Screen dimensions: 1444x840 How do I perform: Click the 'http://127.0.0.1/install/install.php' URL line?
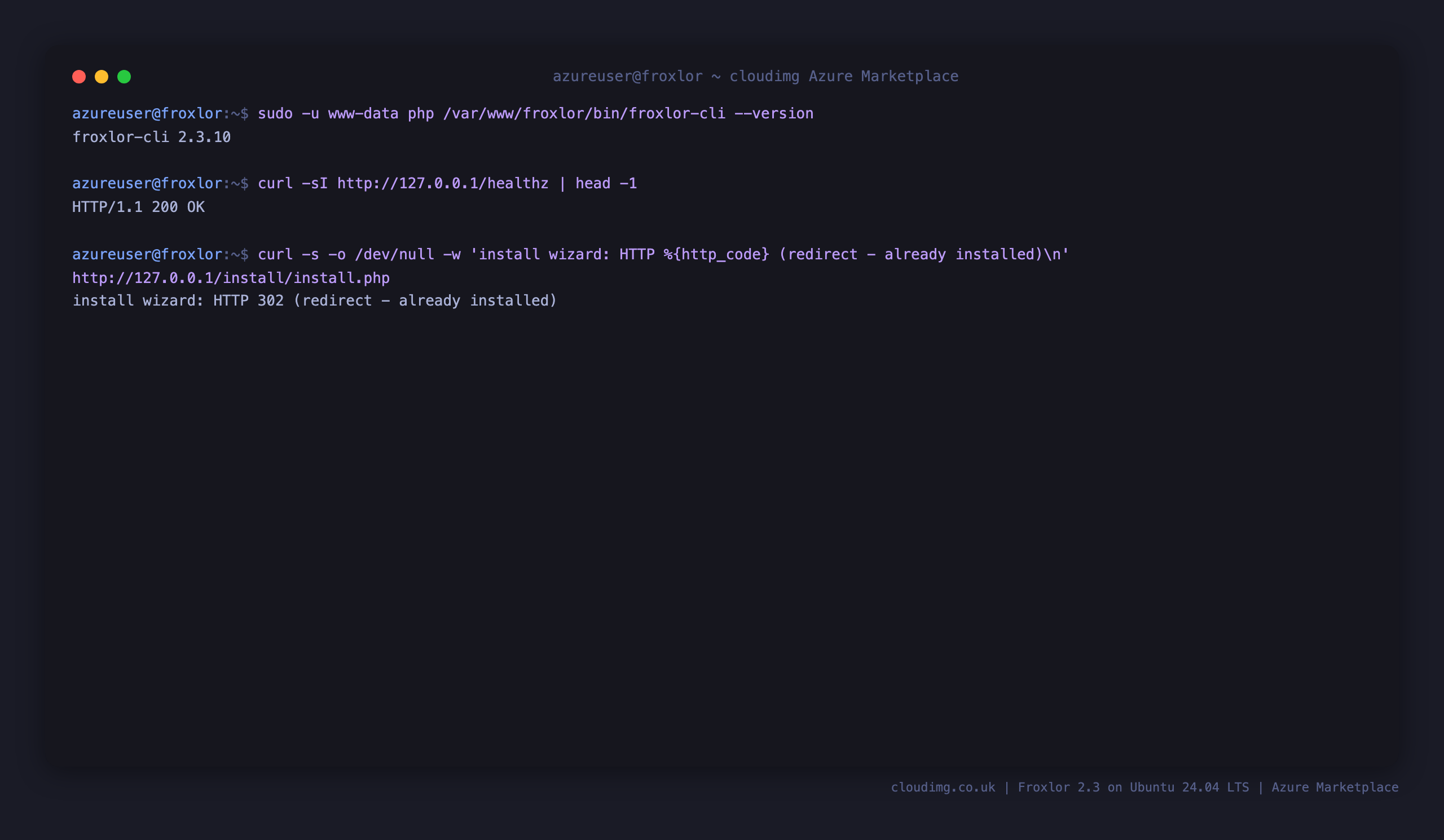pyautogui.click(x=231, y=278)
